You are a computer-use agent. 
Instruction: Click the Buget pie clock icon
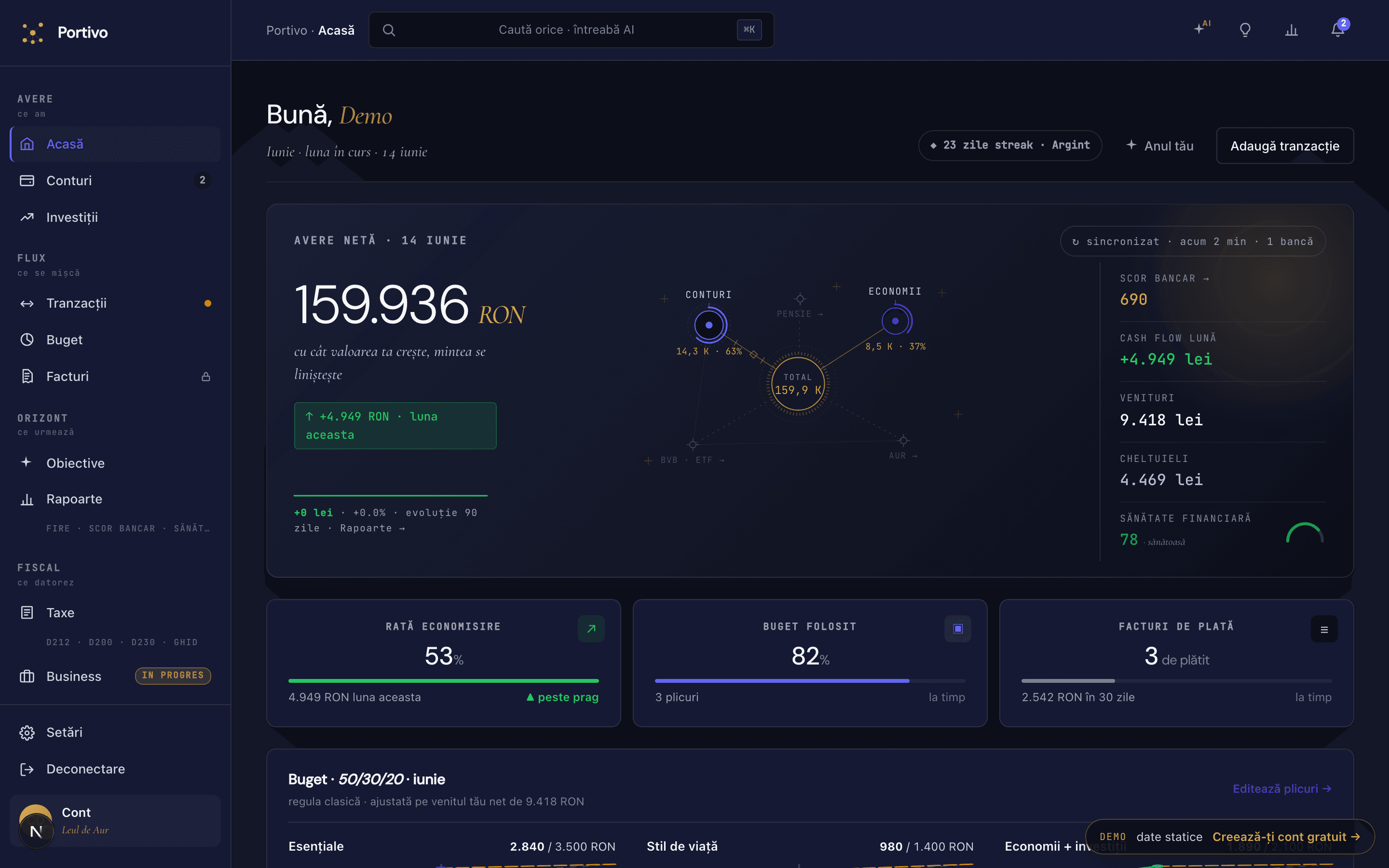27,340
